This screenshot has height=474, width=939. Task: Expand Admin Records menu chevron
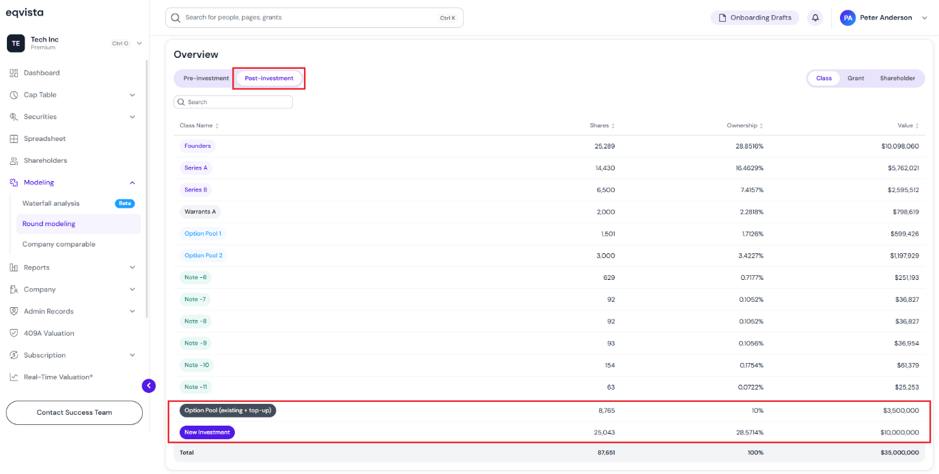click(x=132, y=311)
